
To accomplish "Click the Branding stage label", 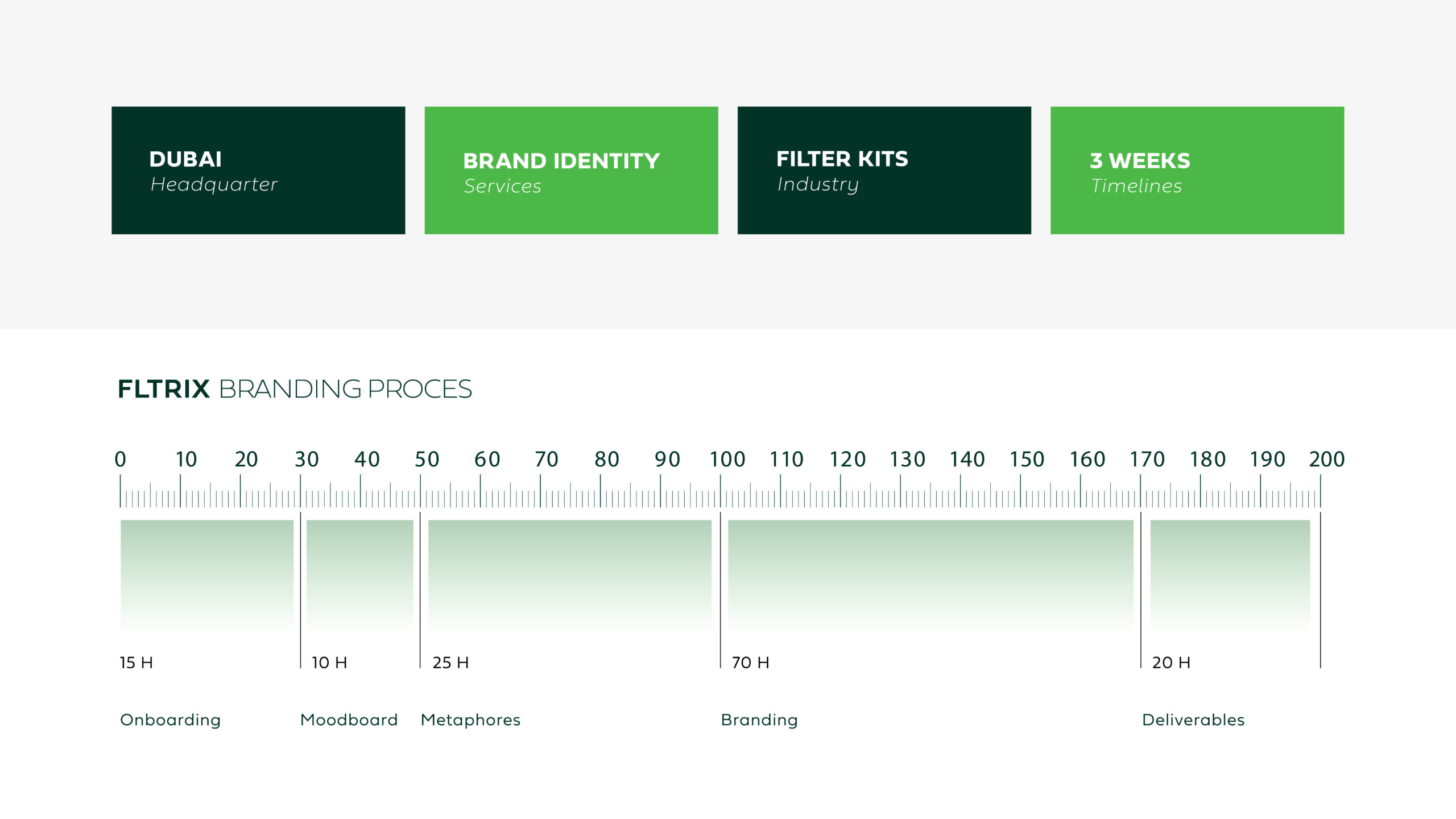I will (759, 720).
